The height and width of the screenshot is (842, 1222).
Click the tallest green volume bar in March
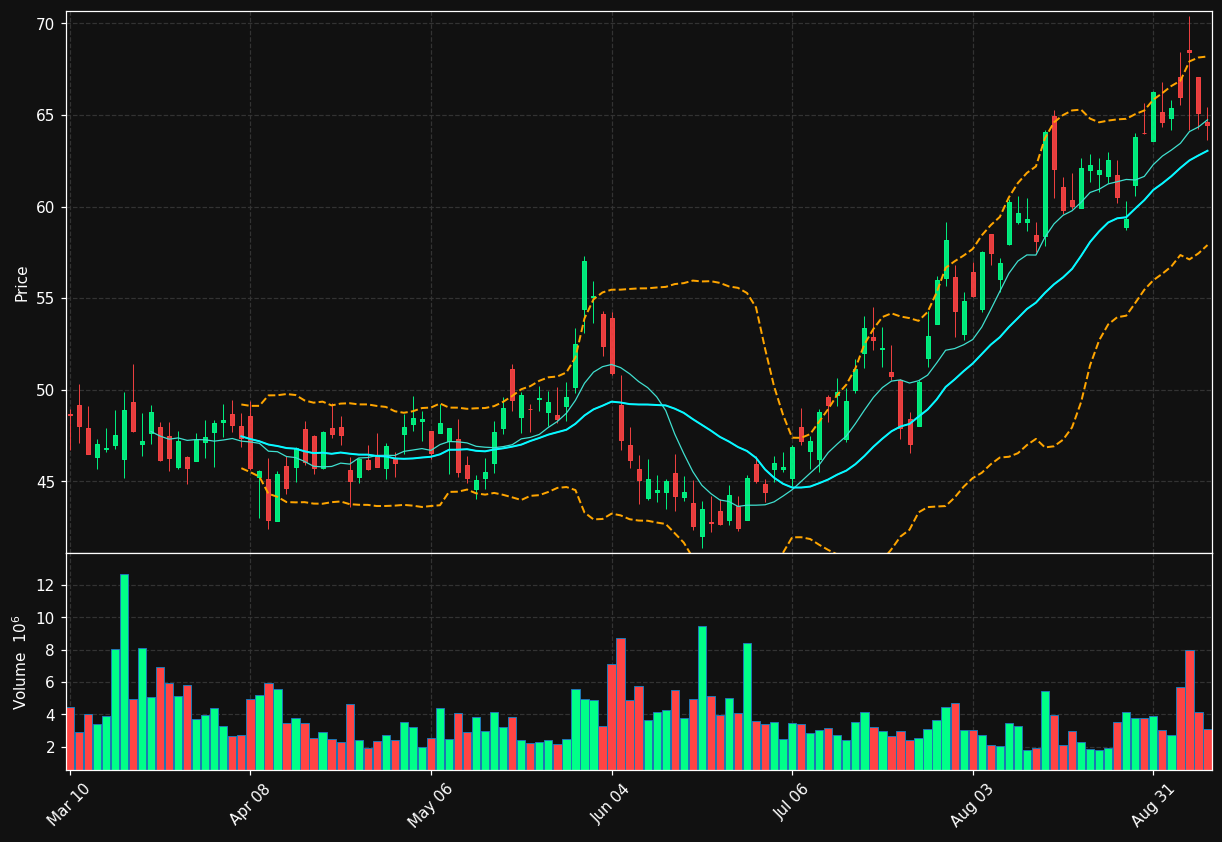coord(124,672)
